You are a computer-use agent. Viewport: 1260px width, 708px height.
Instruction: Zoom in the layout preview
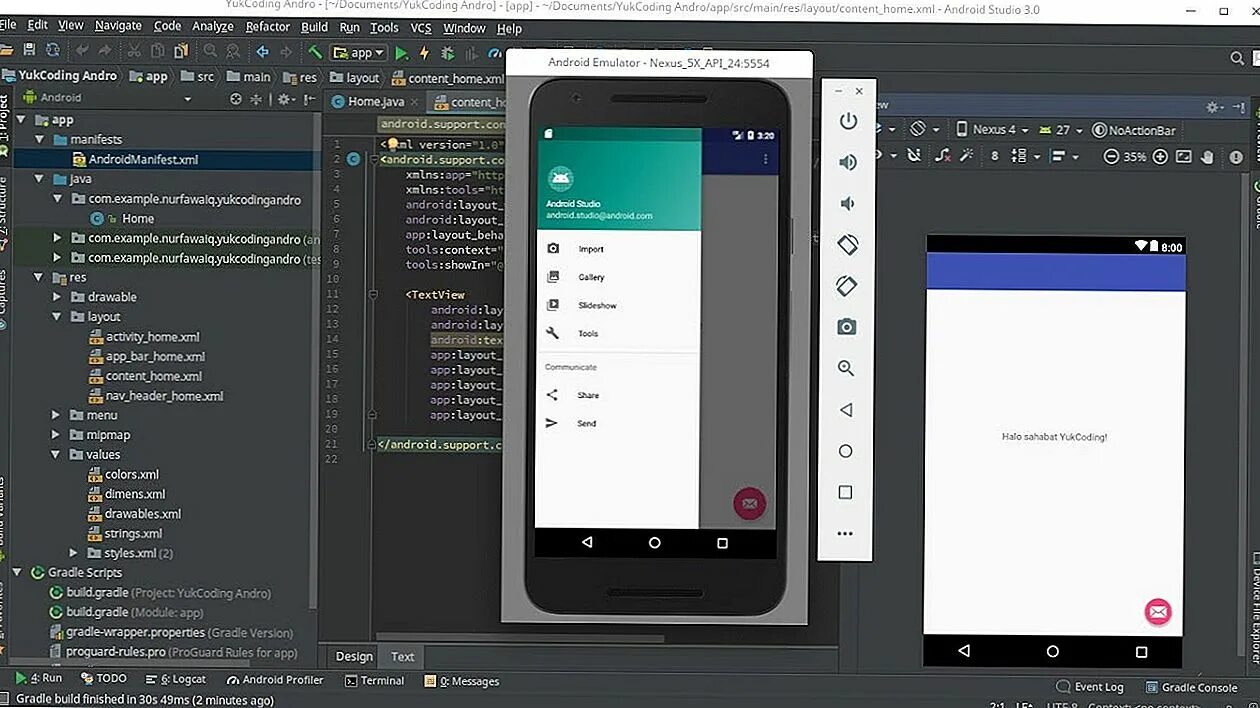1160,156
